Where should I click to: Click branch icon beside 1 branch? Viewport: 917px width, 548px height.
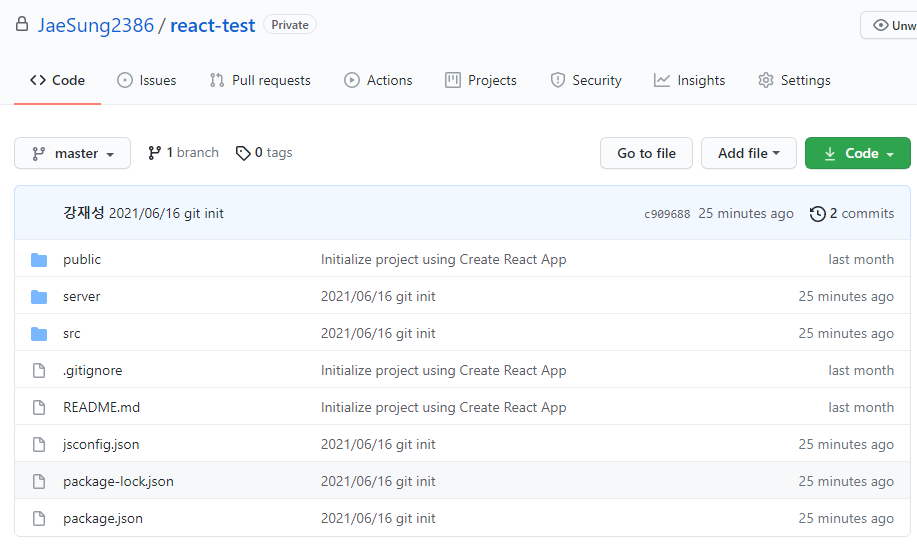click(x=154, y=153)
